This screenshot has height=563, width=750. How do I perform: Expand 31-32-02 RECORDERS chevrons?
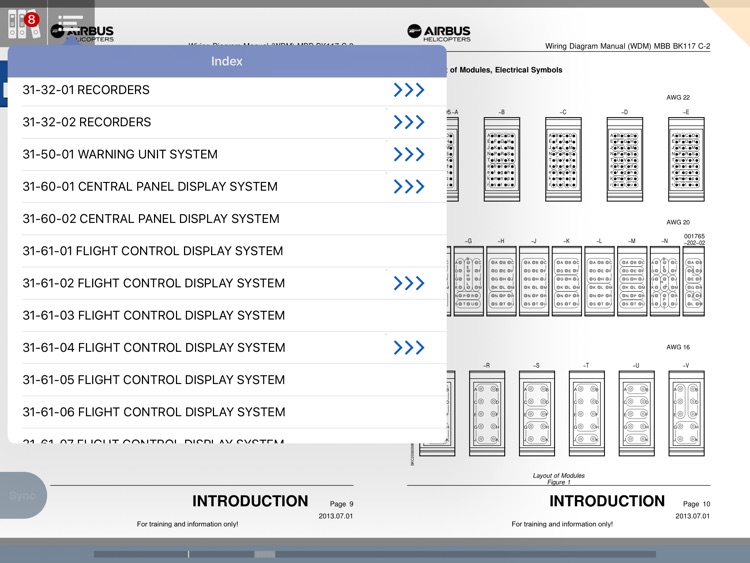(409, 122)
